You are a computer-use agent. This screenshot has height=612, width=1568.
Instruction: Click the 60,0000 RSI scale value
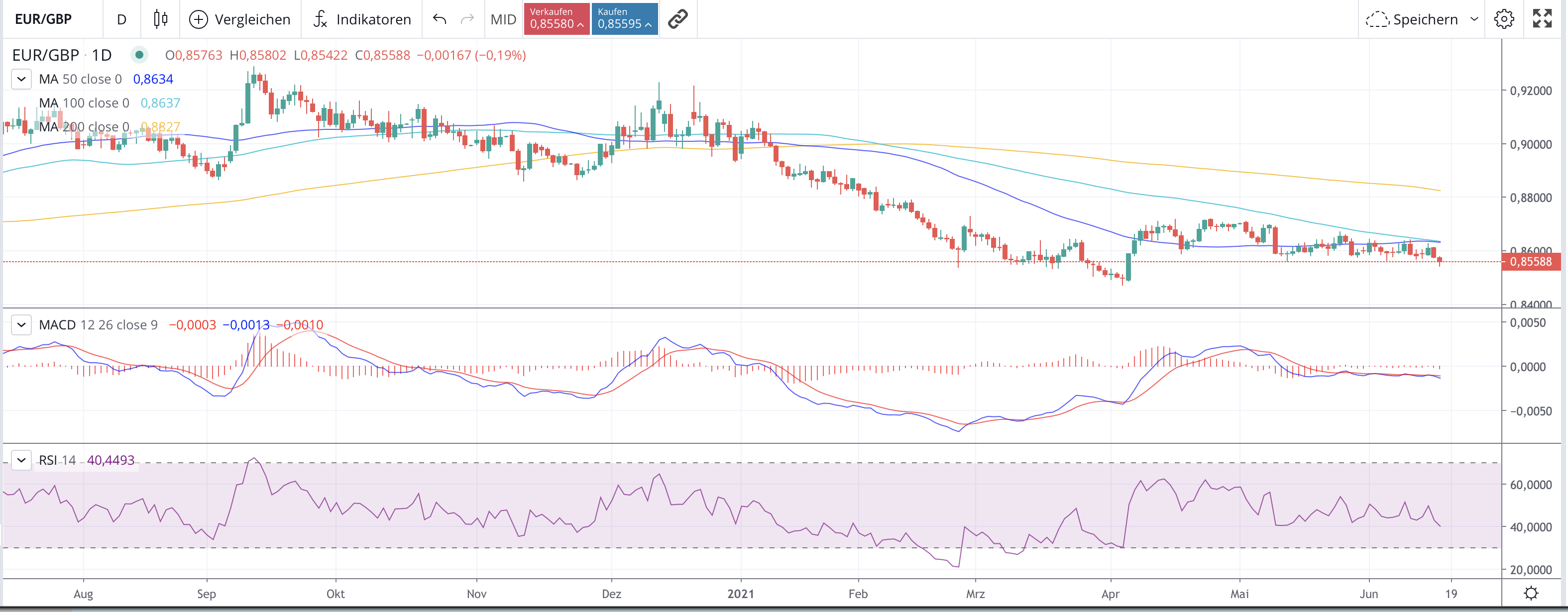pos(1531,485)
